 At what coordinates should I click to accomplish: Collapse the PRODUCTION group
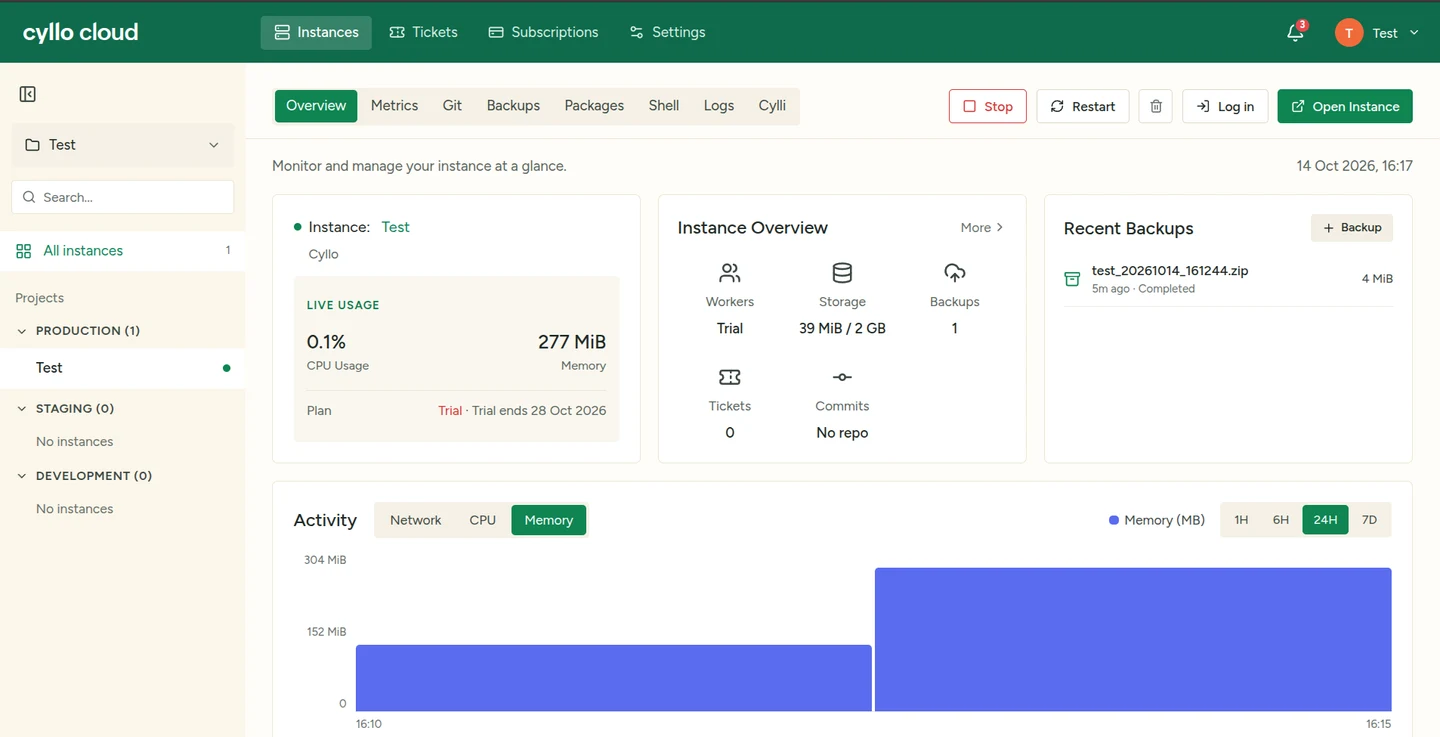[x=22, y=331]
